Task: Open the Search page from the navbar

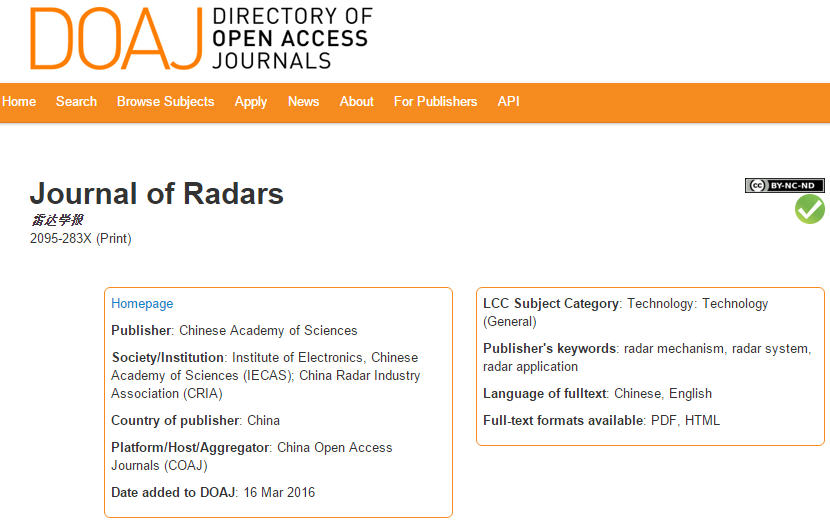Action: pos(76,101)
